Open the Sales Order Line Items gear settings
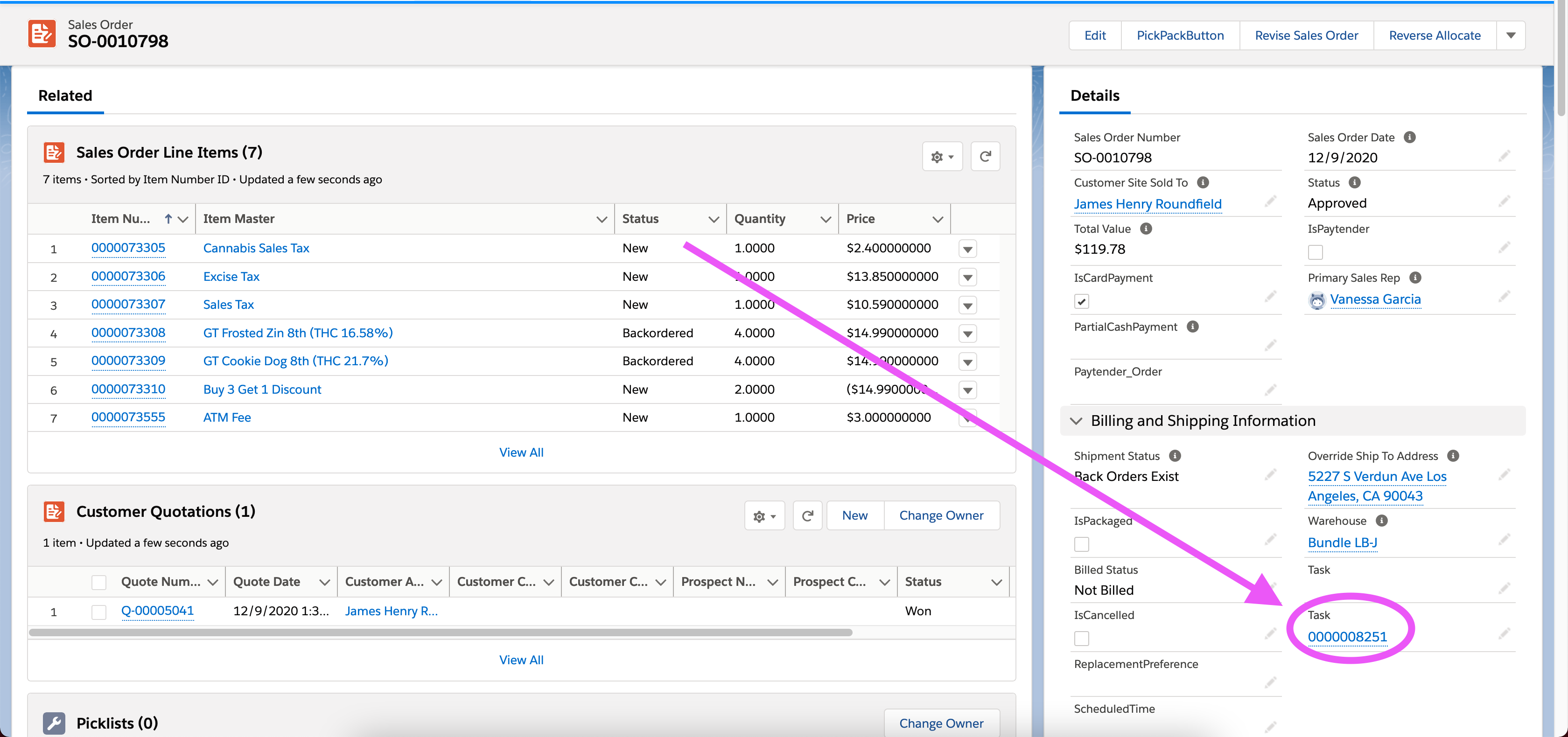Screen dimensions: 1568x737 (942, 157)
